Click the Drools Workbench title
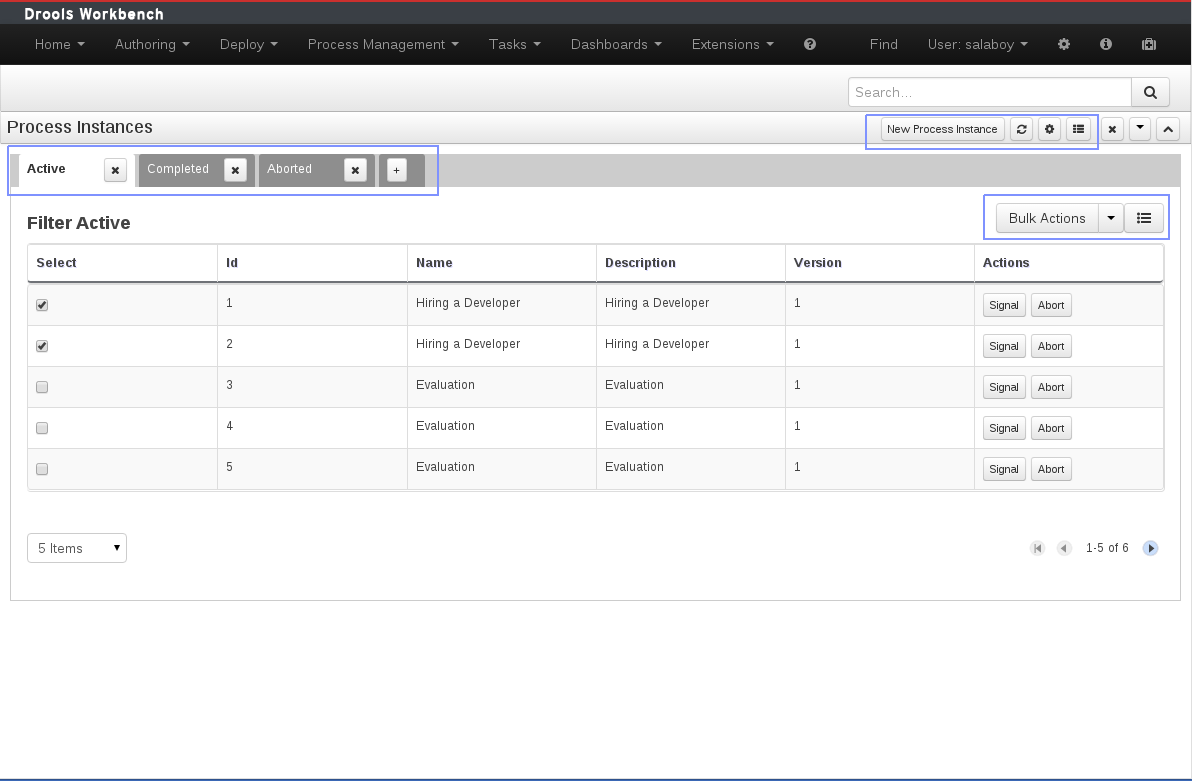 [94, 14]
